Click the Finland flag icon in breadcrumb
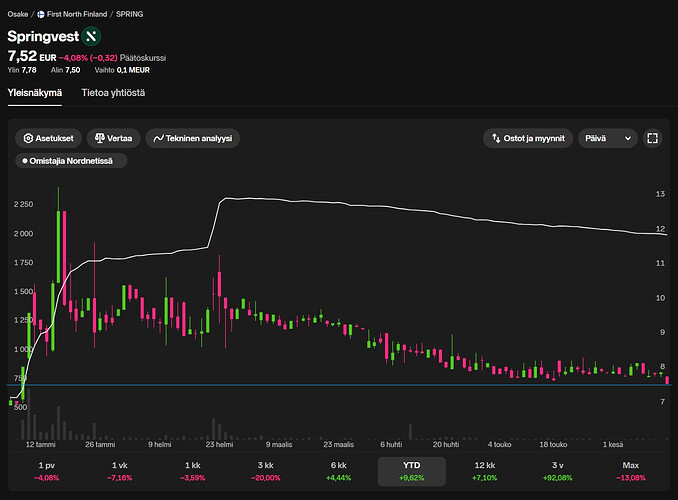Screen dimensions: 678x500 pyautogui.click(x=41, y=14)
